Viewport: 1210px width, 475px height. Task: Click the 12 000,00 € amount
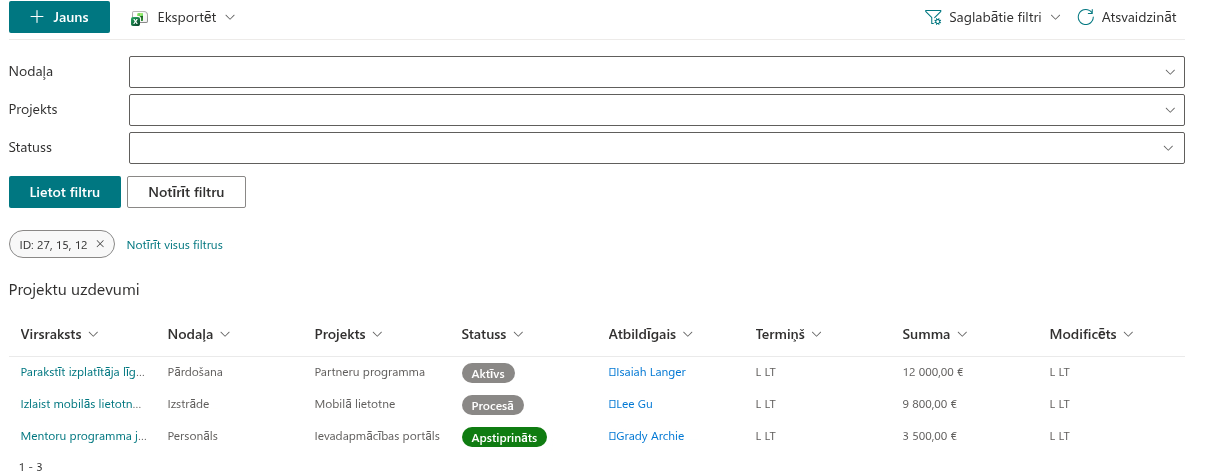click(932, 372)
